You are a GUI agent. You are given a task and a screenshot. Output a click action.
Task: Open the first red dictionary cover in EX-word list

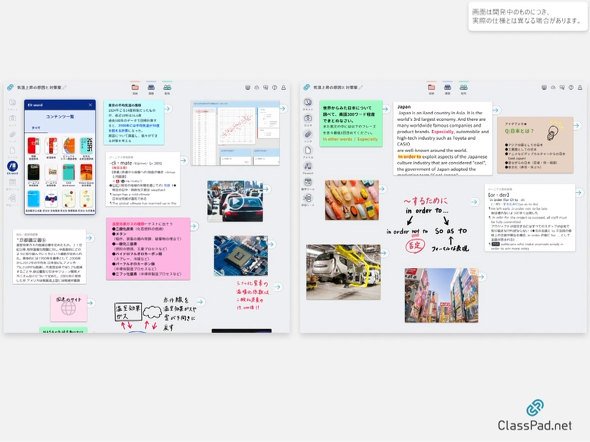33,146
